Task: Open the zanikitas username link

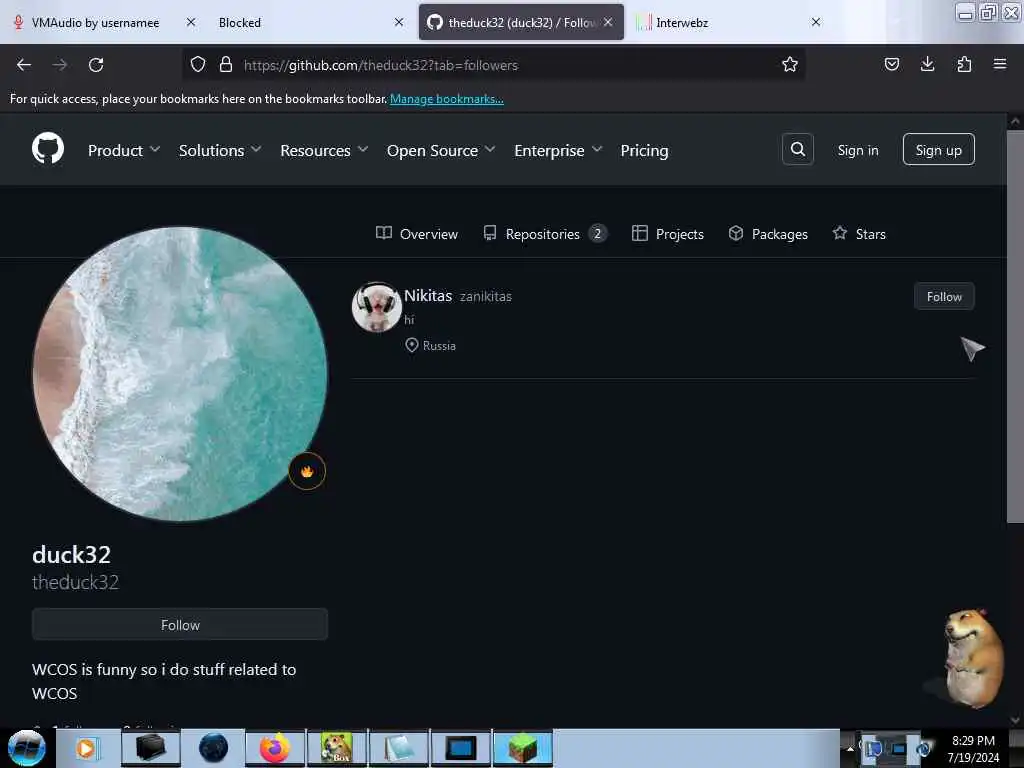Action: 486,296
